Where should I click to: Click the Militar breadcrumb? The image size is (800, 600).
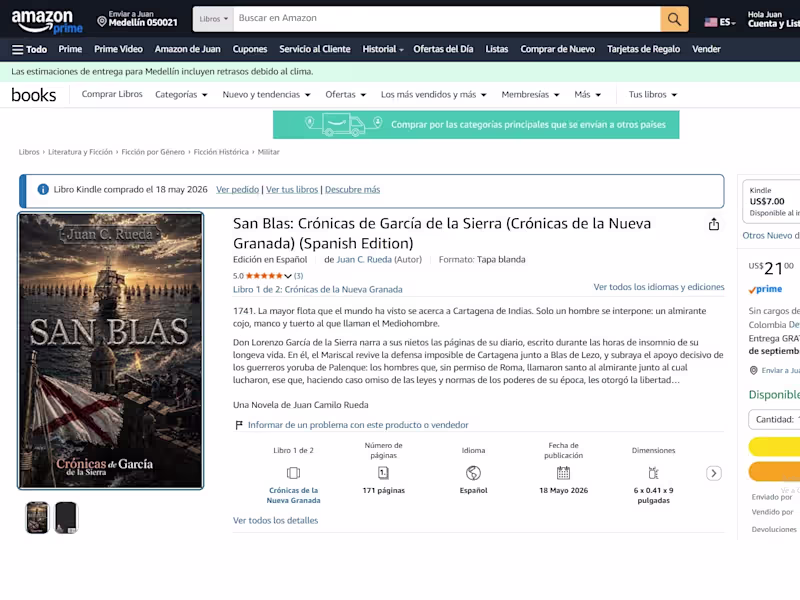pos(268,152)
